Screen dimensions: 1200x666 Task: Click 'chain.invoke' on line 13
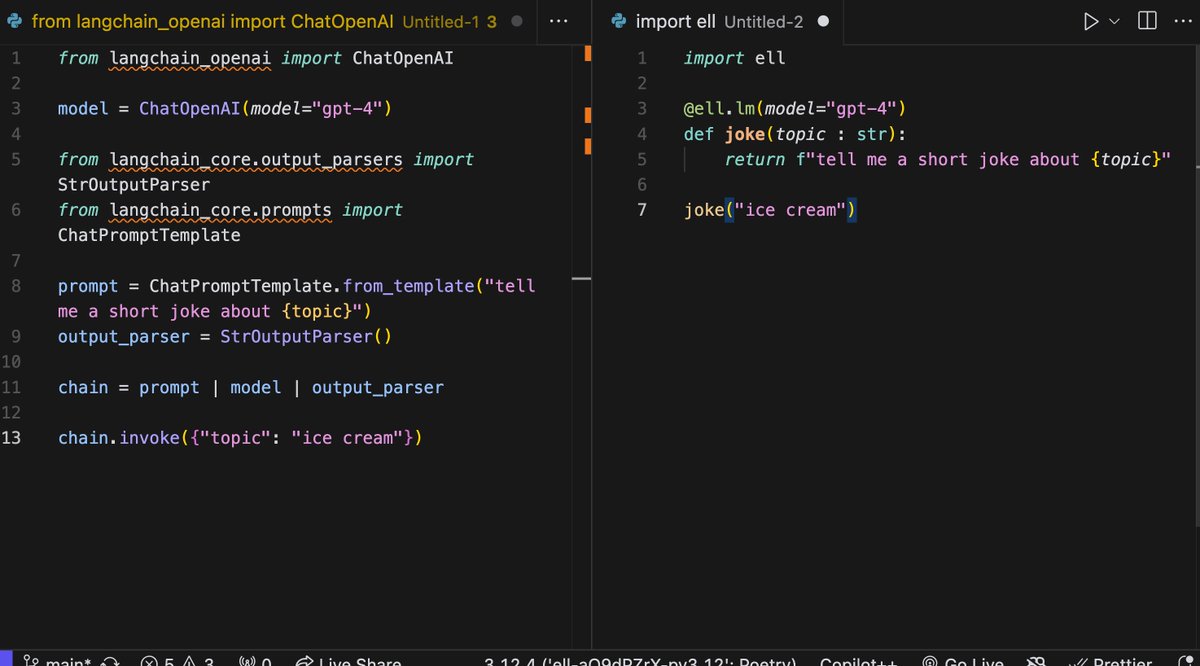[x=119, y=438]
